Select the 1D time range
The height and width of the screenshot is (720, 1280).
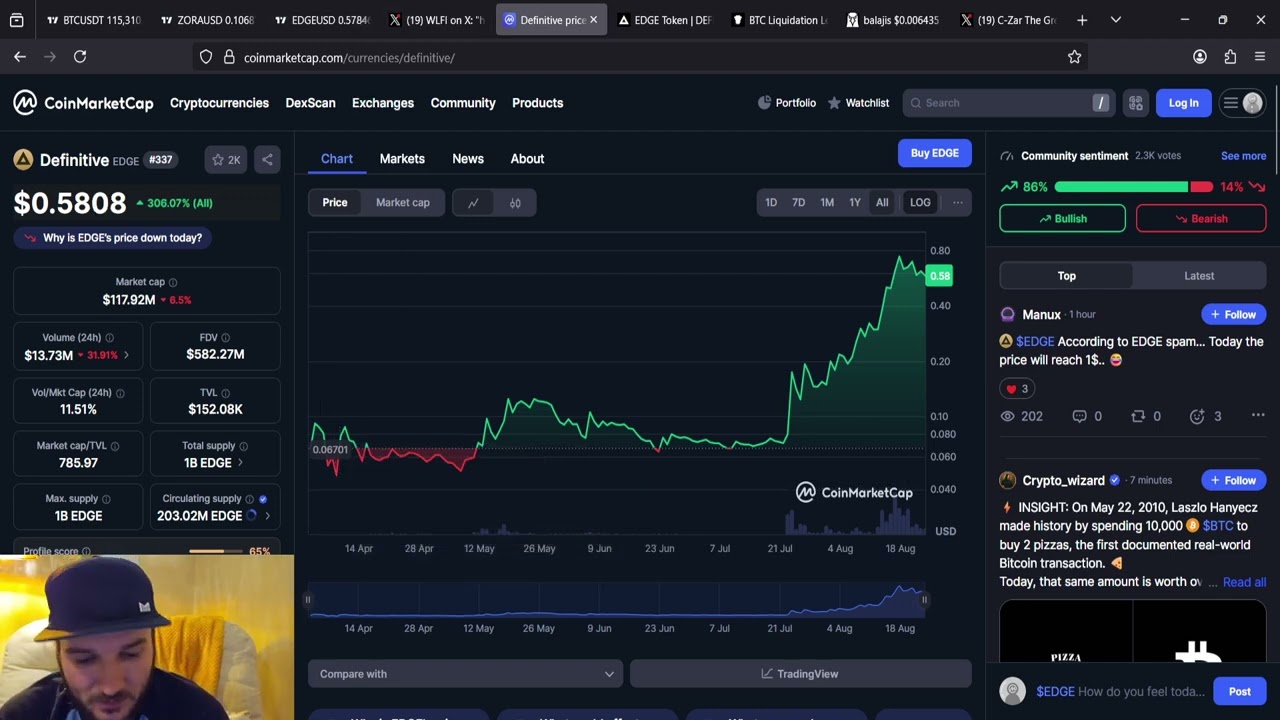point(771,203)
